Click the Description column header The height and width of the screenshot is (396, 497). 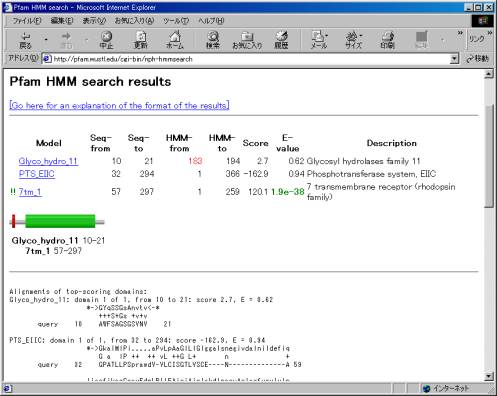392,143
